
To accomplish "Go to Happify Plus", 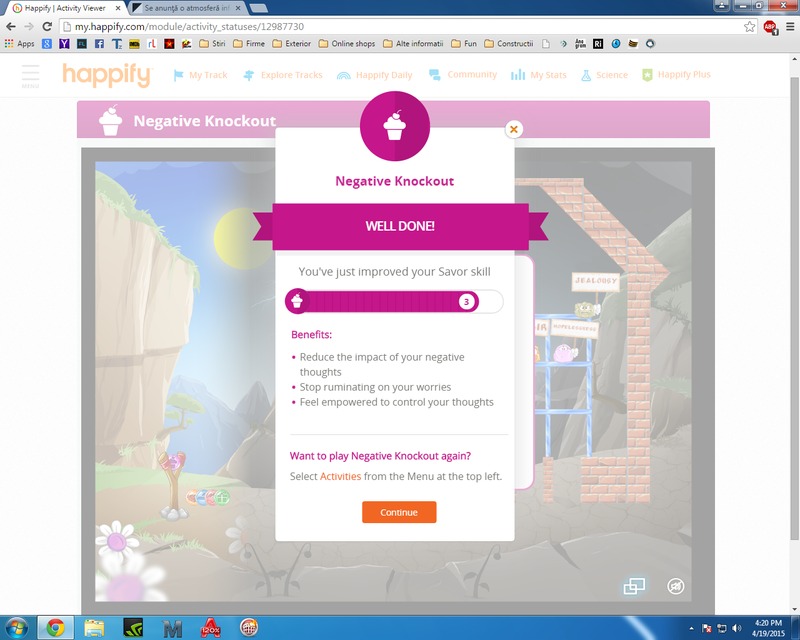I will pyautogui.click(x=676, y=75).
